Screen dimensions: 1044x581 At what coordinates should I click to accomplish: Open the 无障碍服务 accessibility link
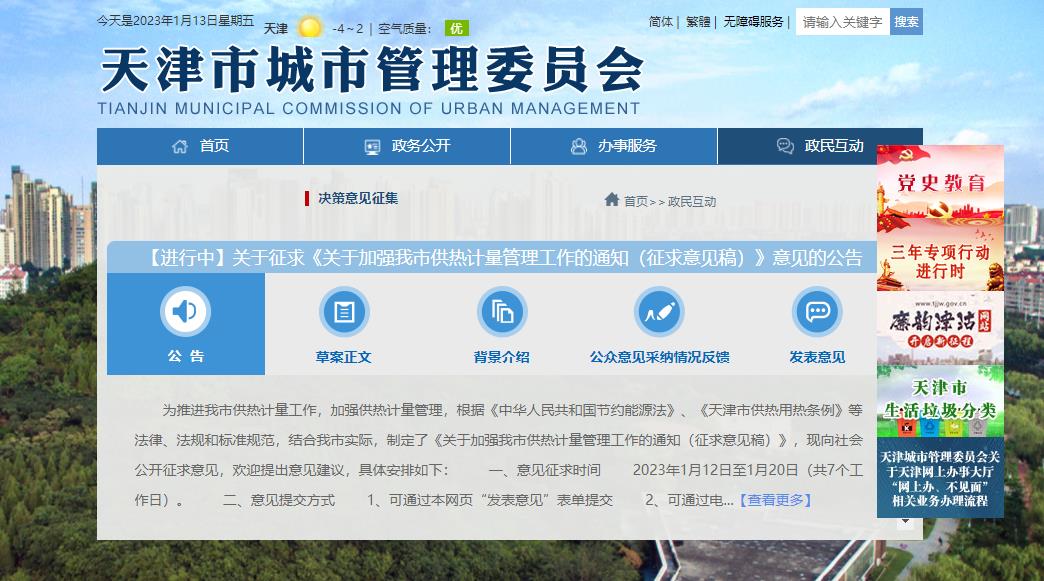point(753,21)
